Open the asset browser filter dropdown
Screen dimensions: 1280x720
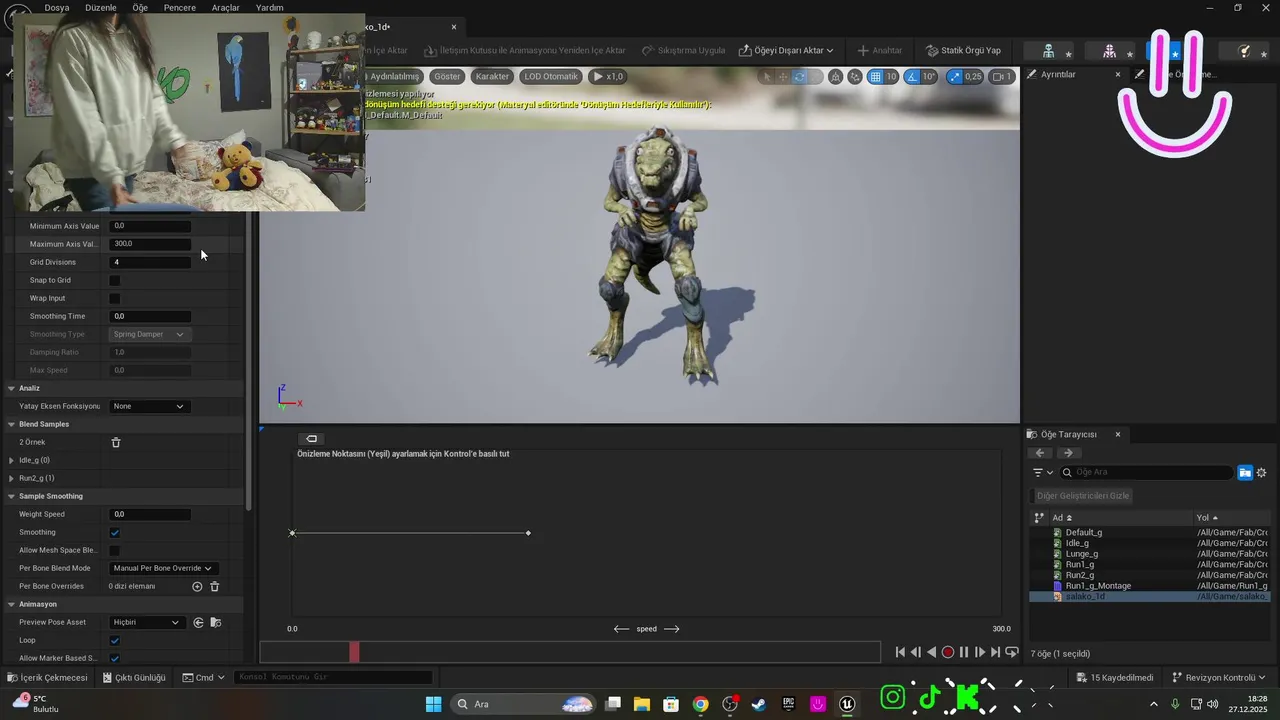pyautogui.click(x=1042, y=472)
